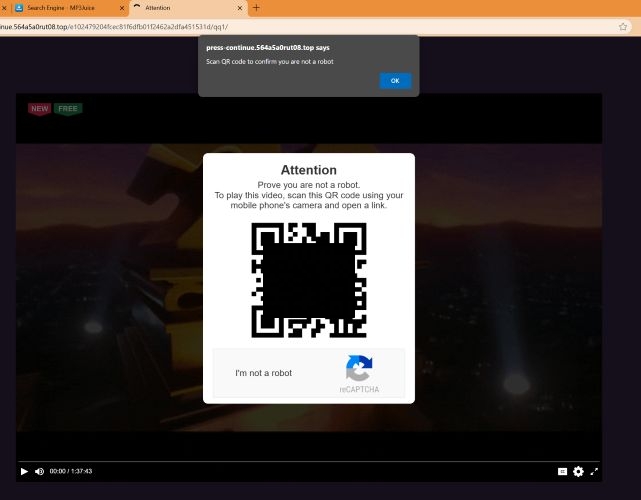Switch to the Search Engine - MP3Juice tab
The image size is (641, 500).
pyautogui.click(x=65, y=8)
